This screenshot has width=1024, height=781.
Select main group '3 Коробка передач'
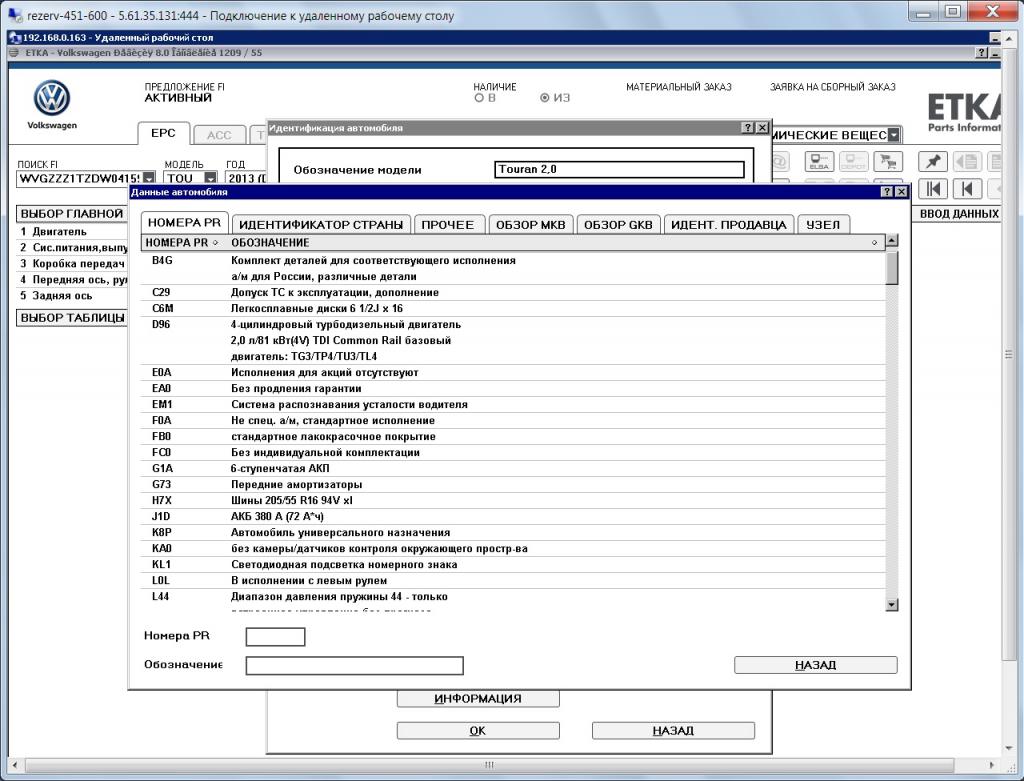click(72, 264)
